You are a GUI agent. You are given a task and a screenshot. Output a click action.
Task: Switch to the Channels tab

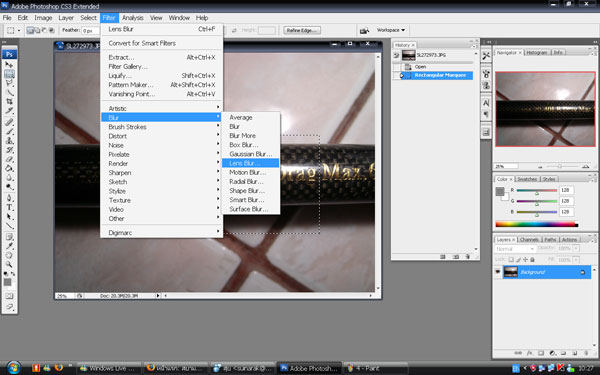[x=529, y=240]
